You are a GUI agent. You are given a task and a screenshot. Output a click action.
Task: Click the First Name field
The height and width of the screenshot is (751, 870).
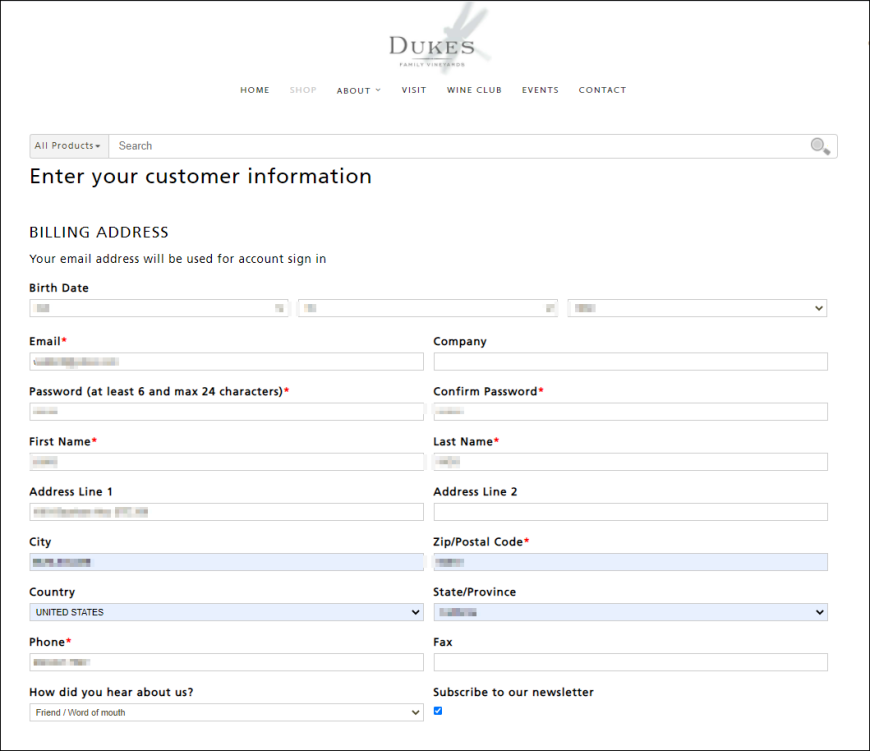coord(226,462)
